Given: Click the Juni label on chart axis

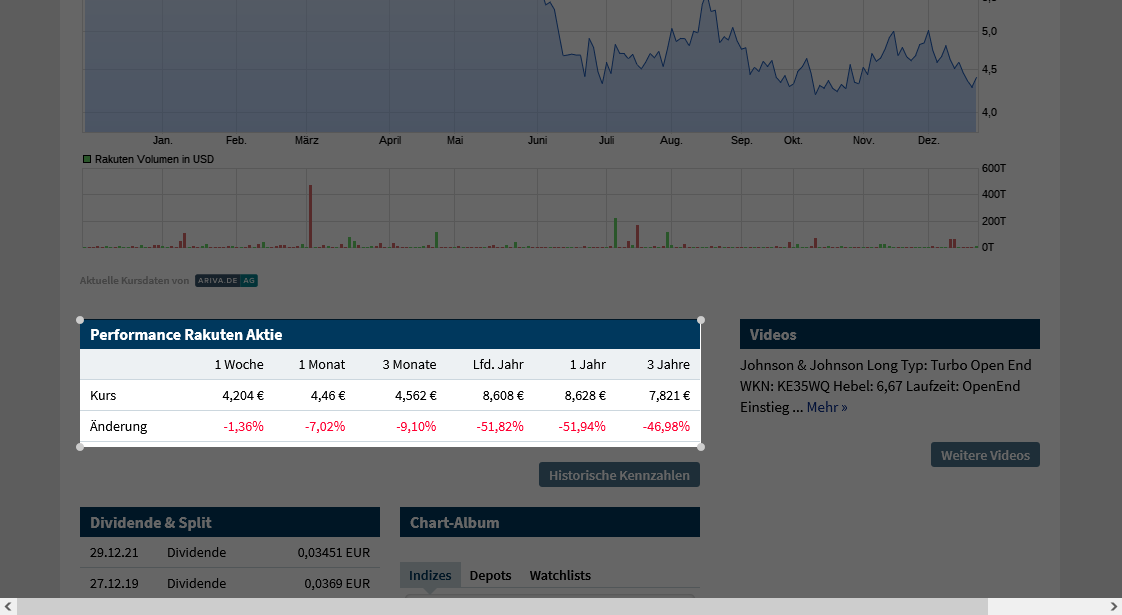Looking at the screenshot, I should tap(537, 140).
